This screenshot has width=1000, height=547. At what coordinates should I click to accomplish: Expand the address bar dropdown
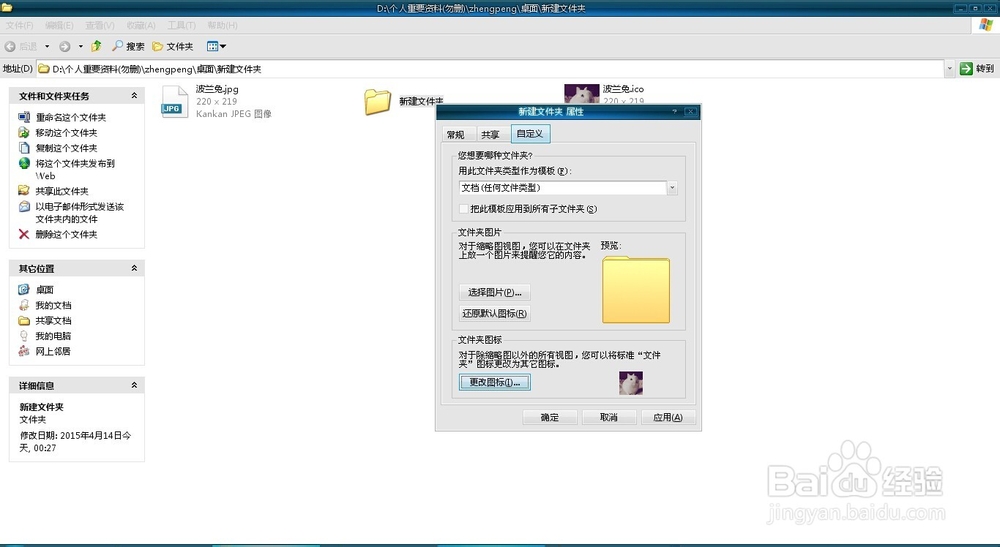(949, 68)
